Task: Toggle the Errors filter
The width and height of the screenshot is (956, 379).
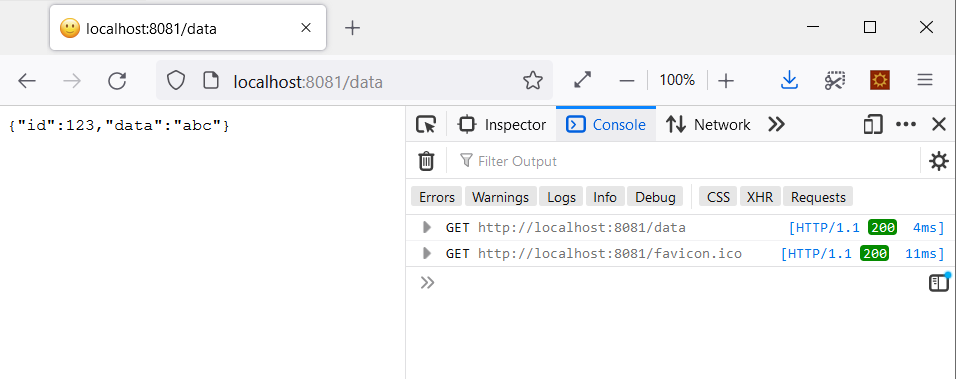Action: click(x=437, y=197)
